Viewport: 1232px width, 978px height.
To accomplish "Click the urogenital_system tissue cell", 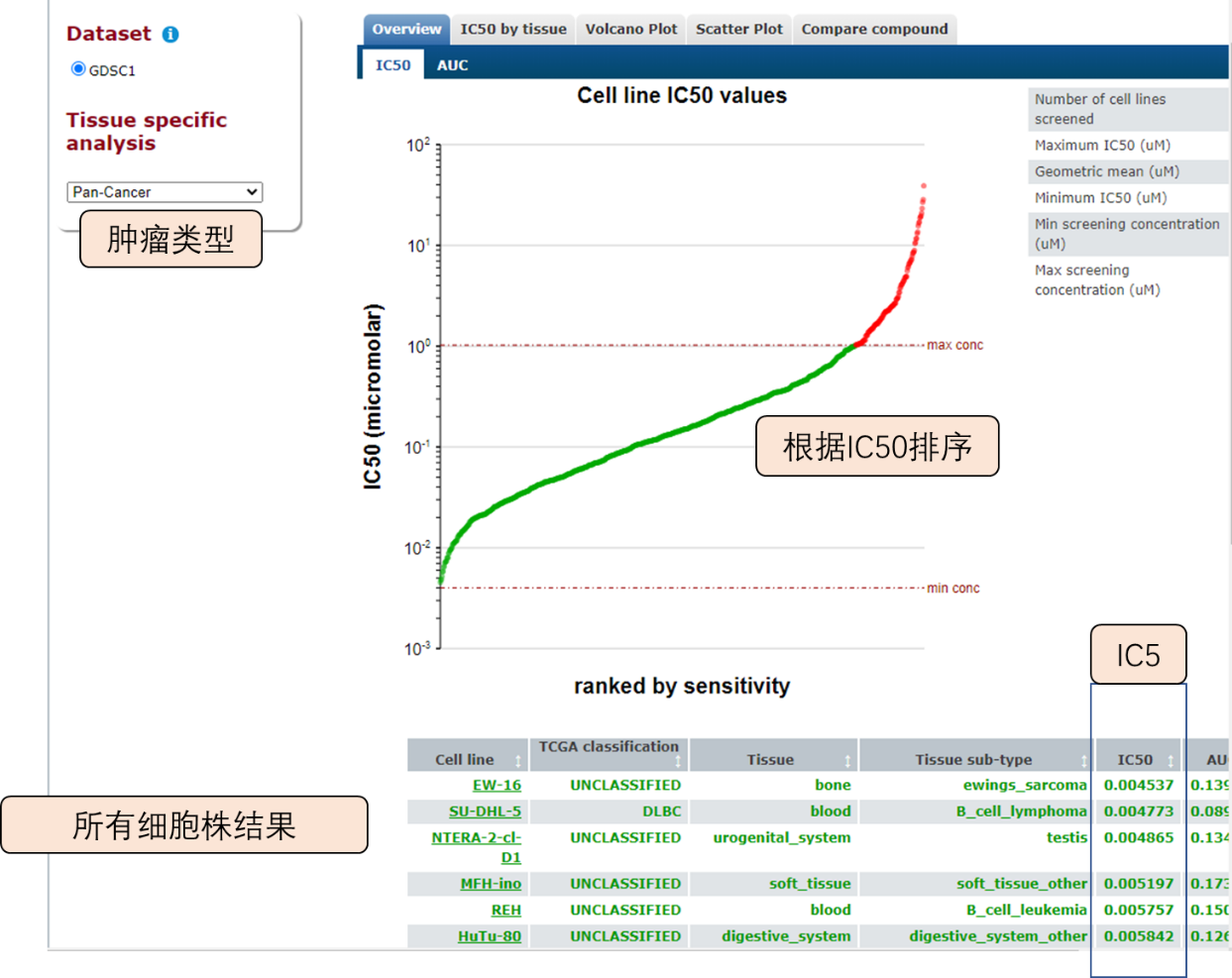I will click(x=782, y=837).
